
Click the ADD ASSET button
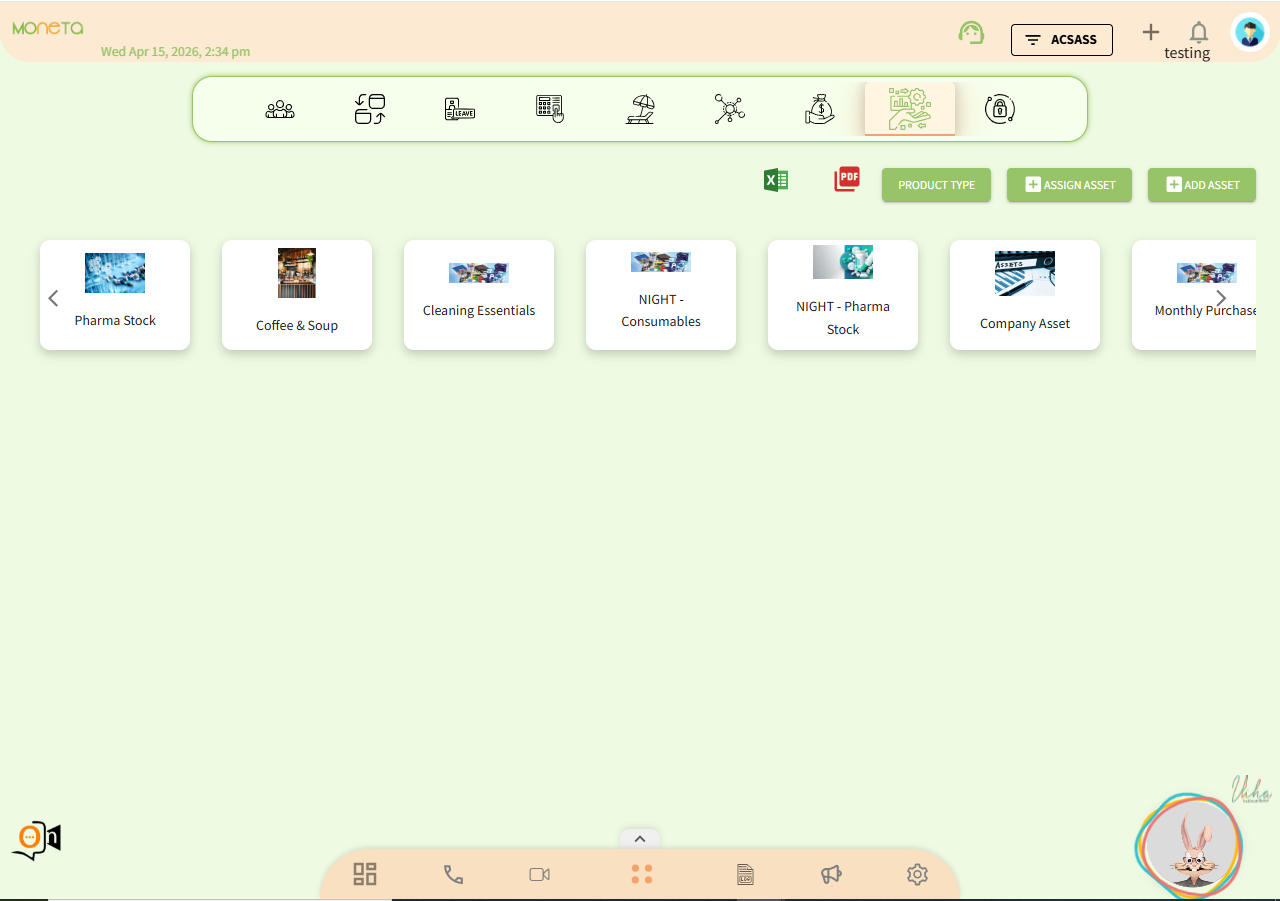1202,185
